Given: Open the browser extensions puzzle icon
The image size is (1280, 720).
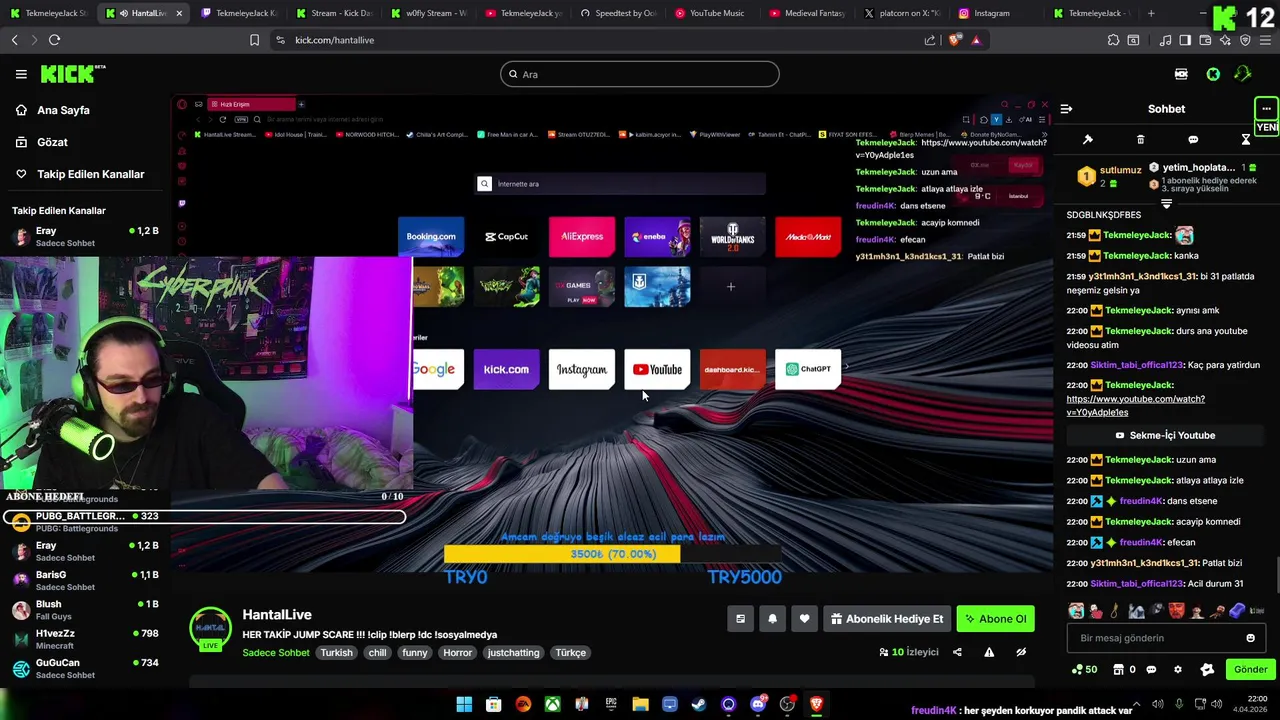Looking at the screenshot, I should [1113, 40].
